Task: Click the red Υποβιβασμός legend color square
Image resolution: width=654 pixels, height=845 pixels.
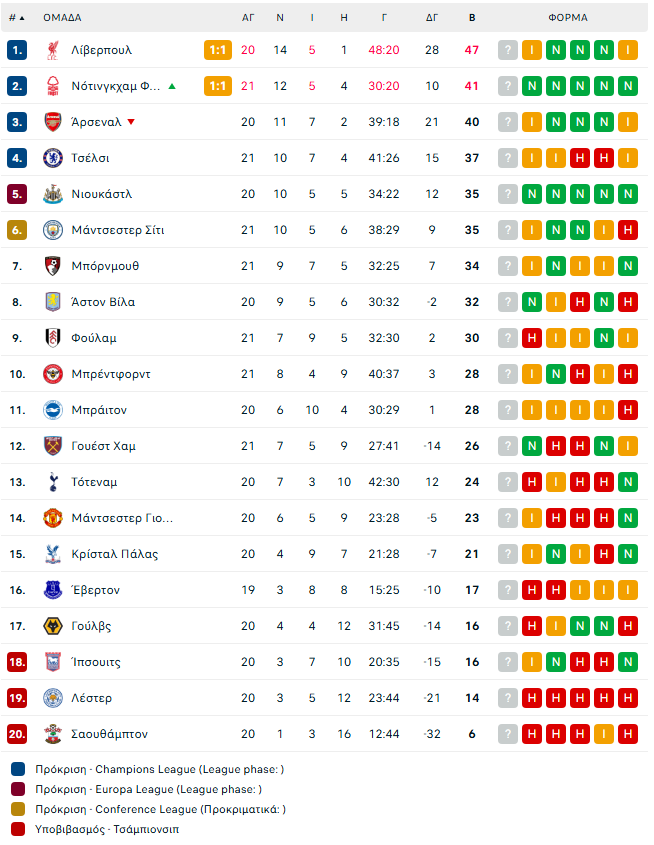Action: click(18, 829)
